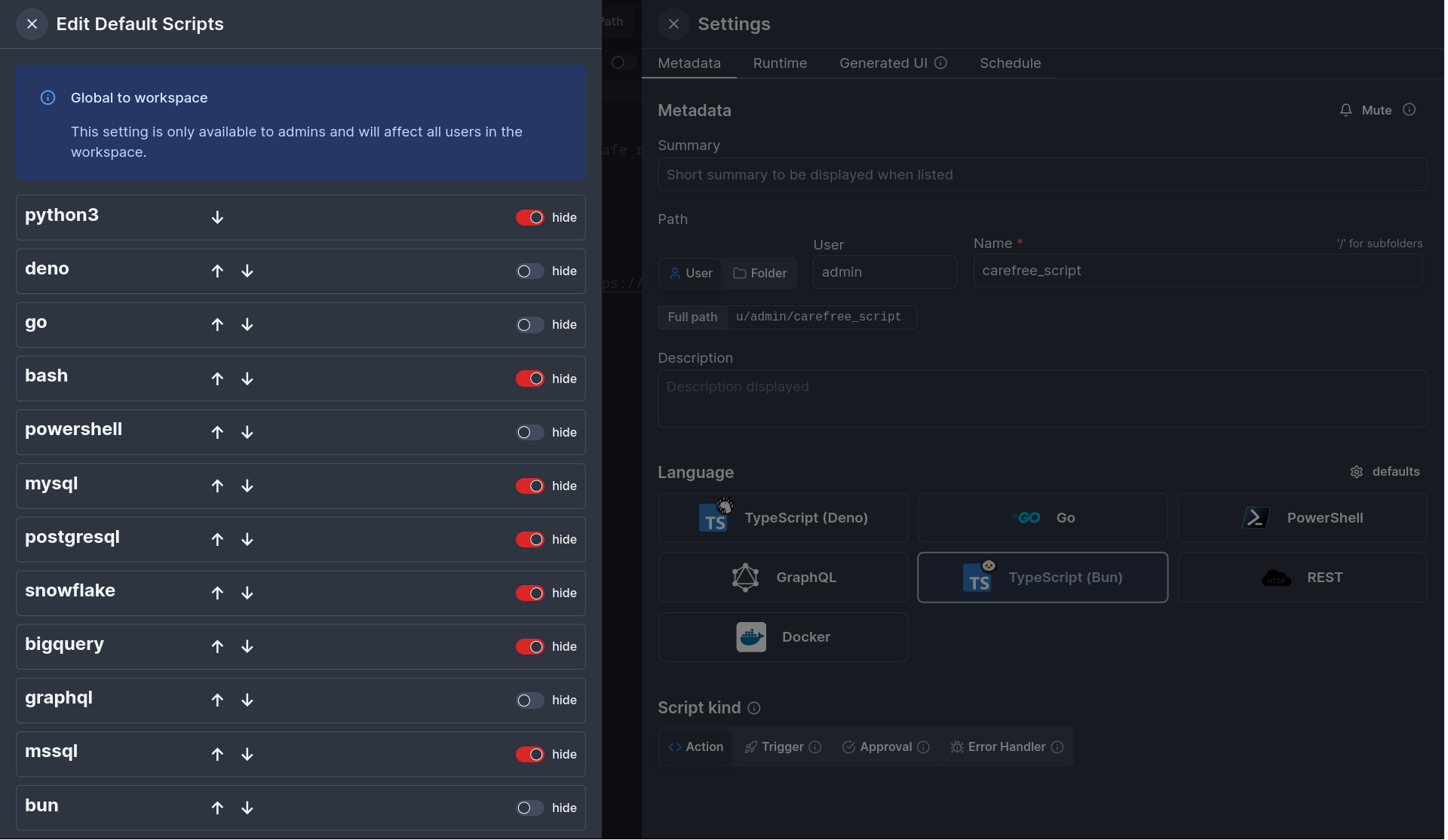Move bigquery entry down in order
Image resolution: width=1448 pixels, height=840 pixels.
click(x=247, y=646)
